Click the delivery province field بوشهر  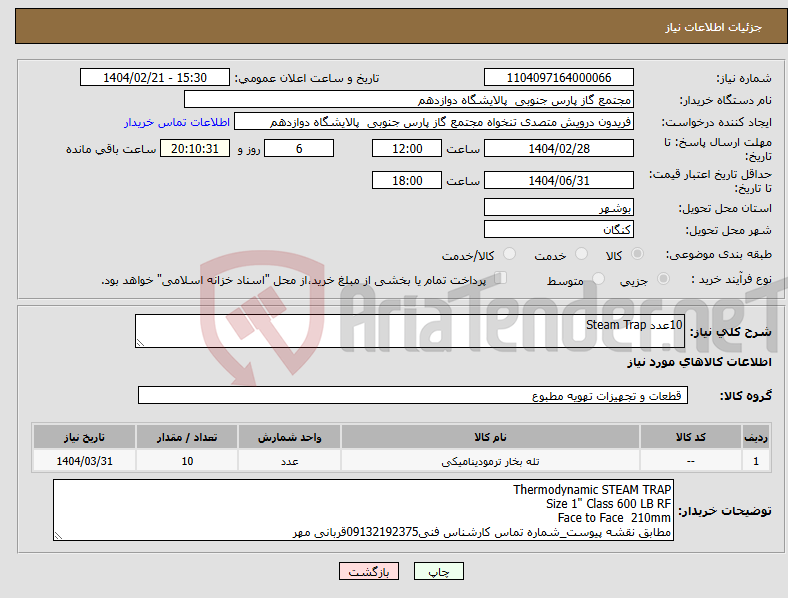click(559, 207)
